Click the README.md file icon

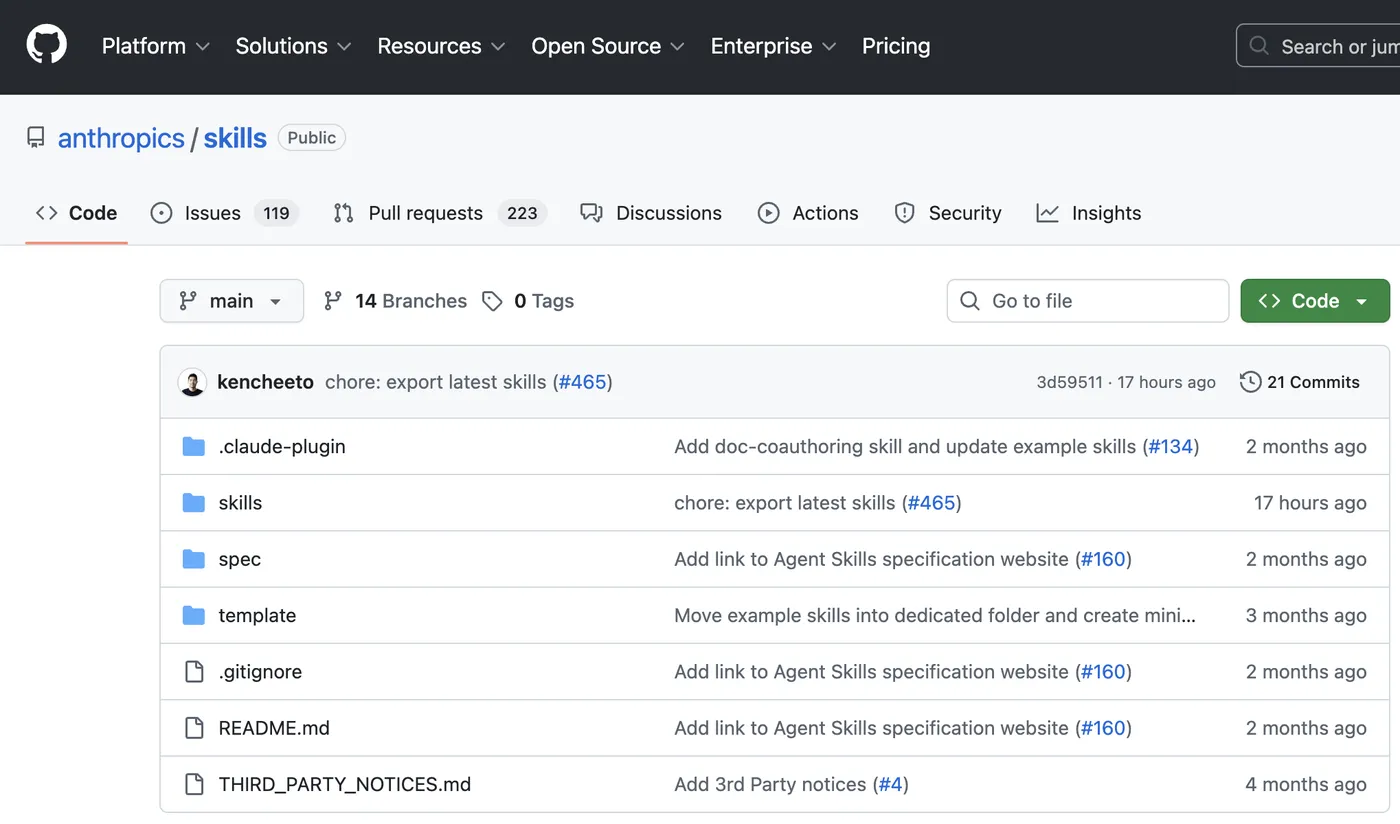(x=194, y=728)
